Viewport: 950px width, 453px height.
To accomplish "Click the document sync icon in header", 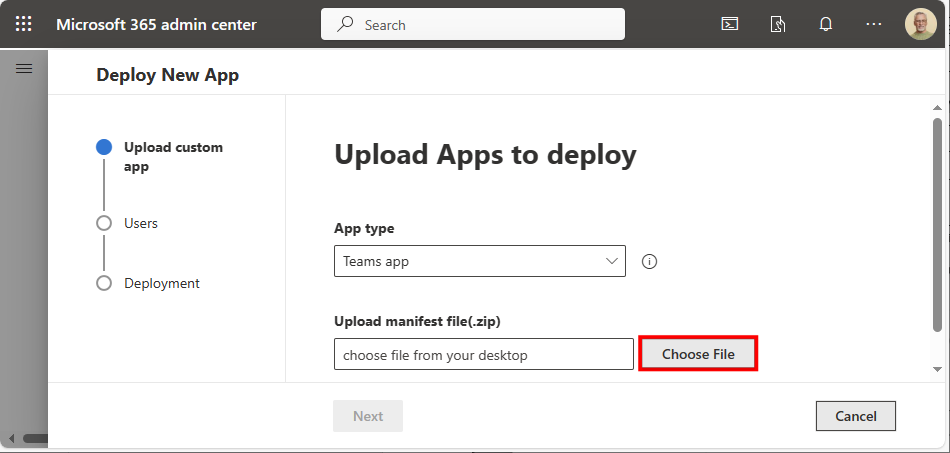I will click(x=777, y=24).
